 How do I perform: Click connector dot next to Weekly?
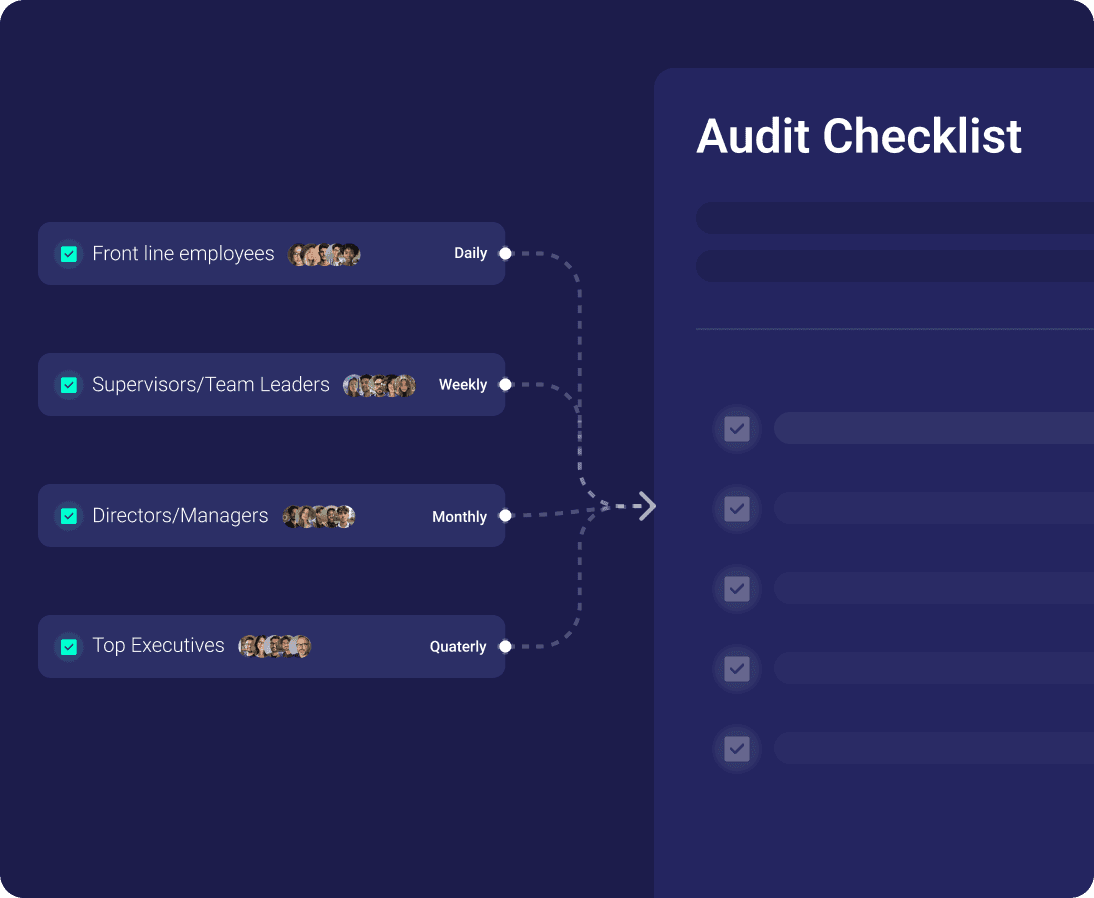(x=505, y=385)
